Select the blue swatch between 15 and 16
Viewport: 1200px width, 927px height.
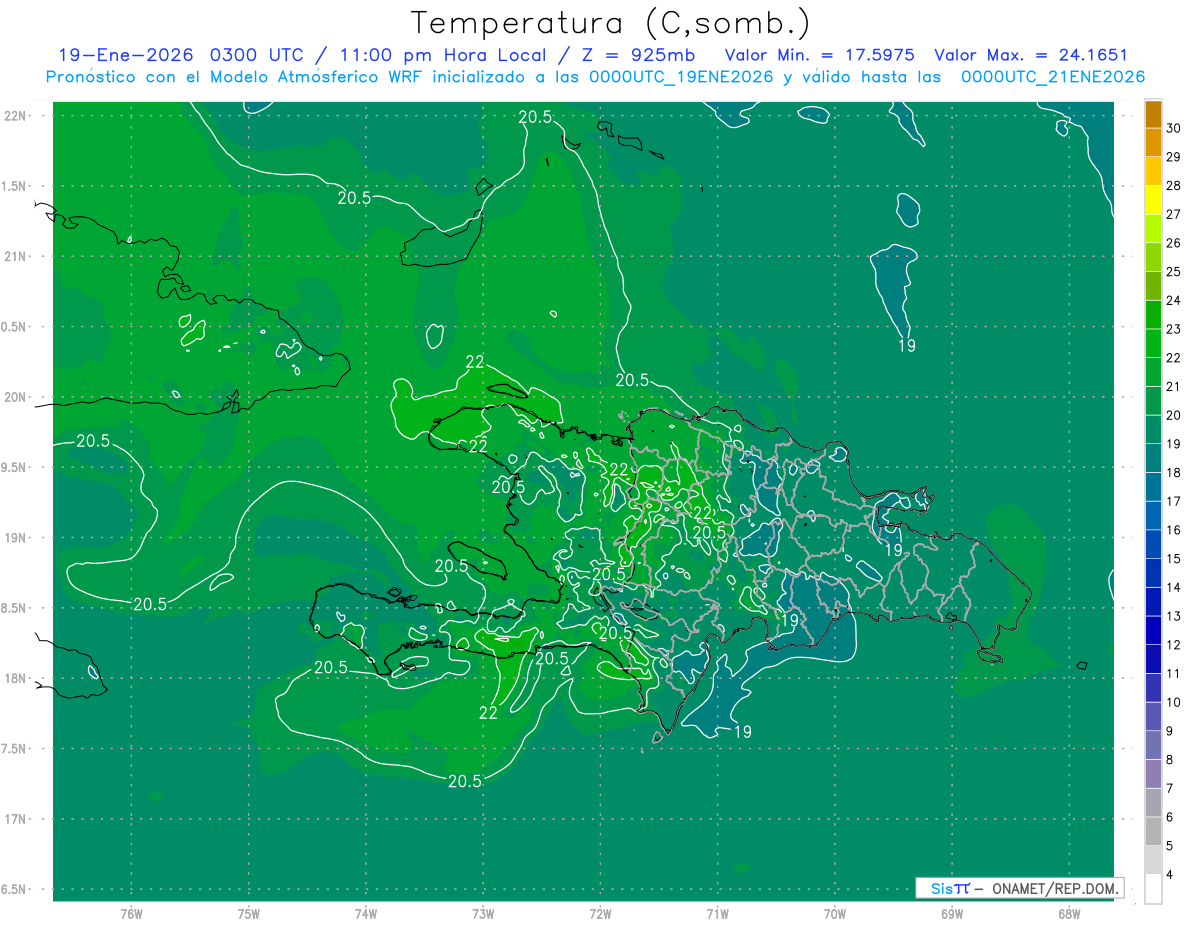(x=1153, y=544)
